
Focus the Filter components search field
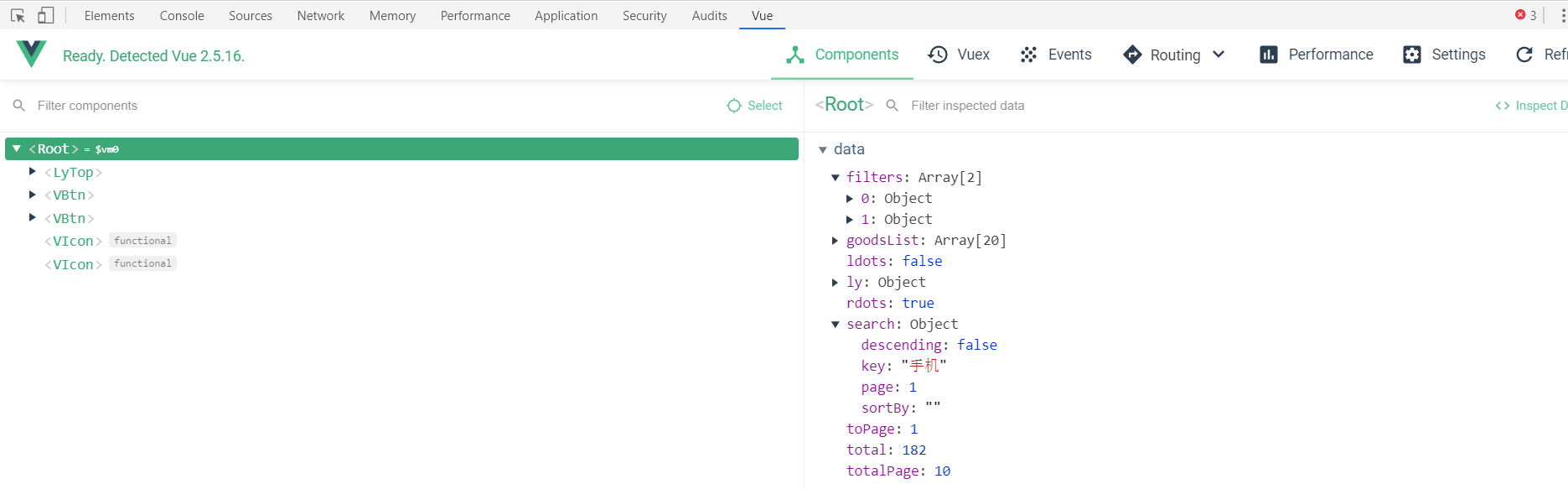369,106
